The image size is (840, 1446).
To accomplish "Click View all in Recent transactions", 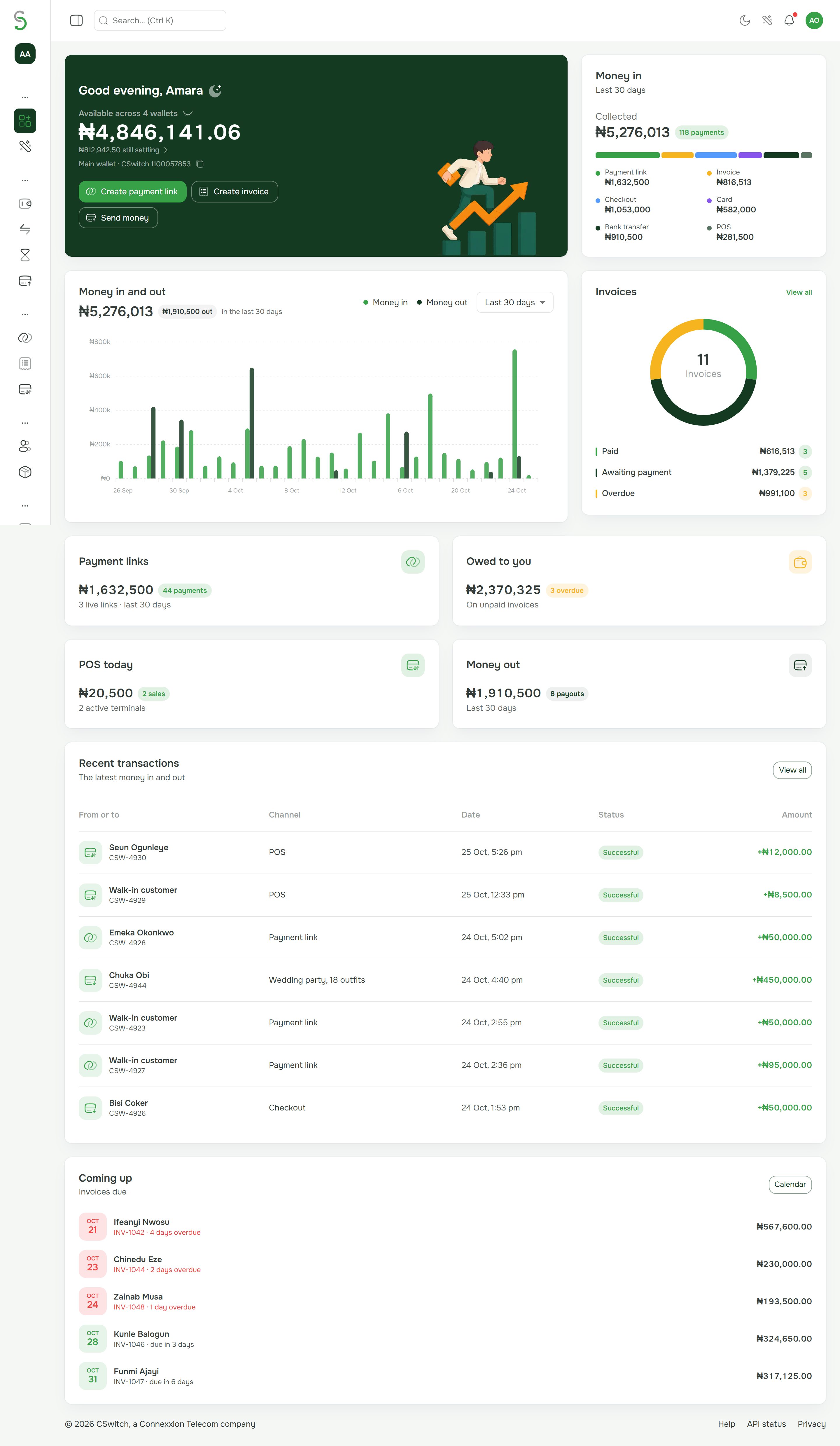I will click(792, 770).
